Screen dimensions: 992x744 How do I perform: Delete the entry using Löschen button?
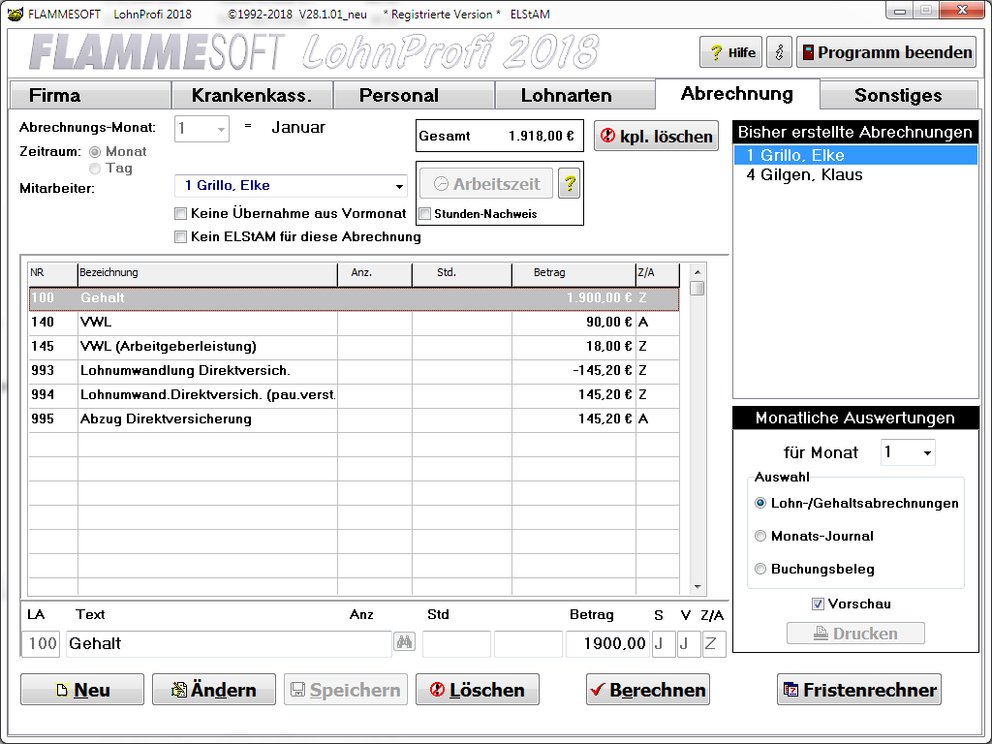coord(478,690)
